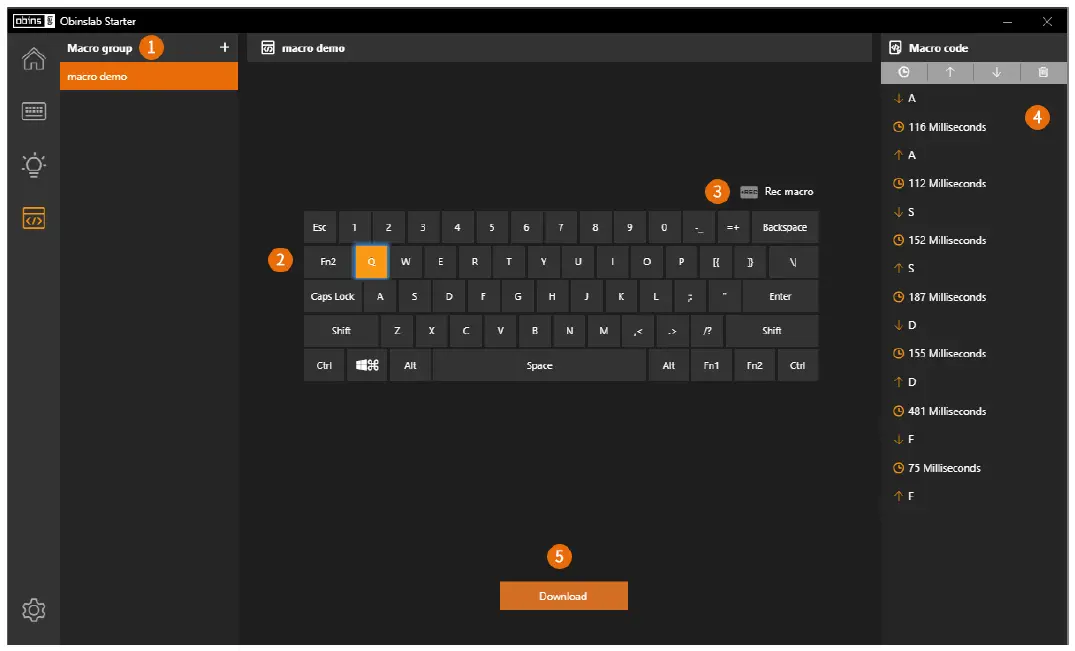Select the =+ key
The image size is (1075, 651).
733,228
